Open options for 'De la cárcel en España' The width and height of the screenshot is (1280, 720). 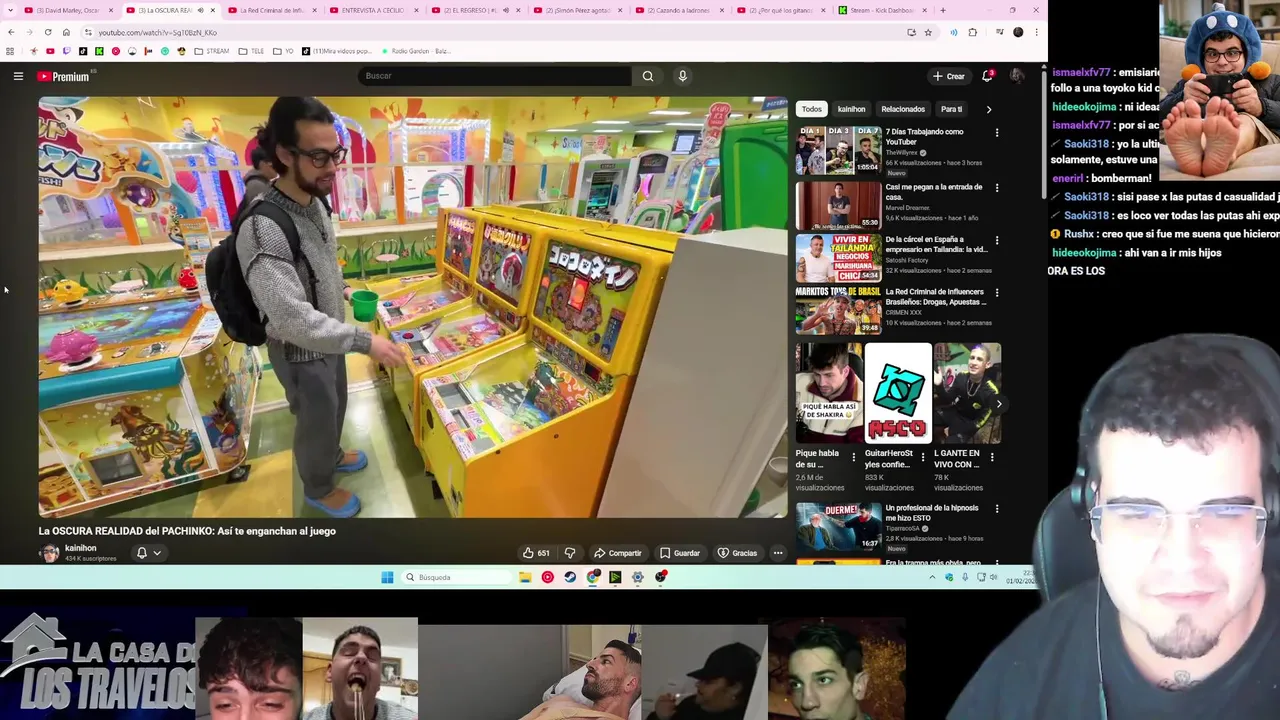(996, 241)
